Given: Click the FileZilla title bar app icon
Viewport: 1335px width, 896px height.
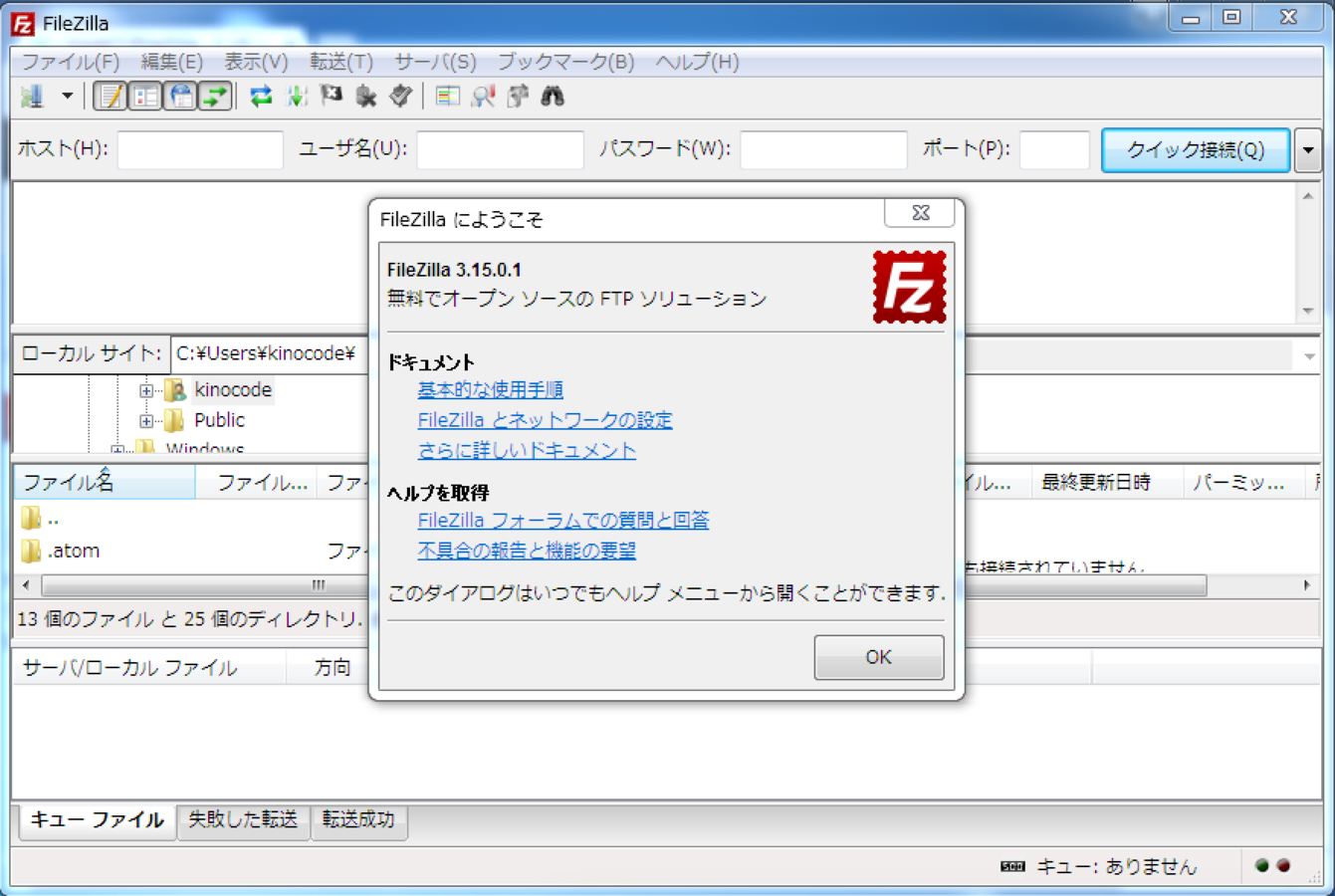Looking at the screenshot, I should 23,23.
